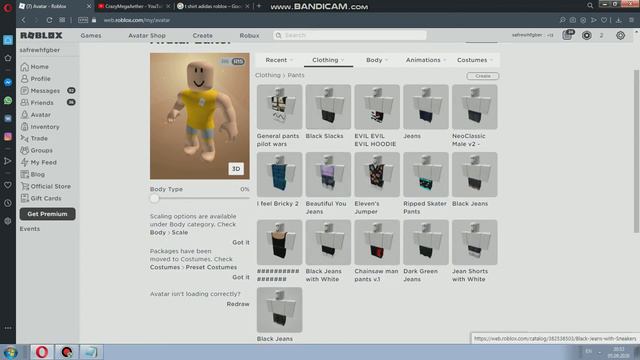The width and height of the screenshot is (640, 360).
Task: Select Ripped Skater Pants thumbnail
Action: 426,175
